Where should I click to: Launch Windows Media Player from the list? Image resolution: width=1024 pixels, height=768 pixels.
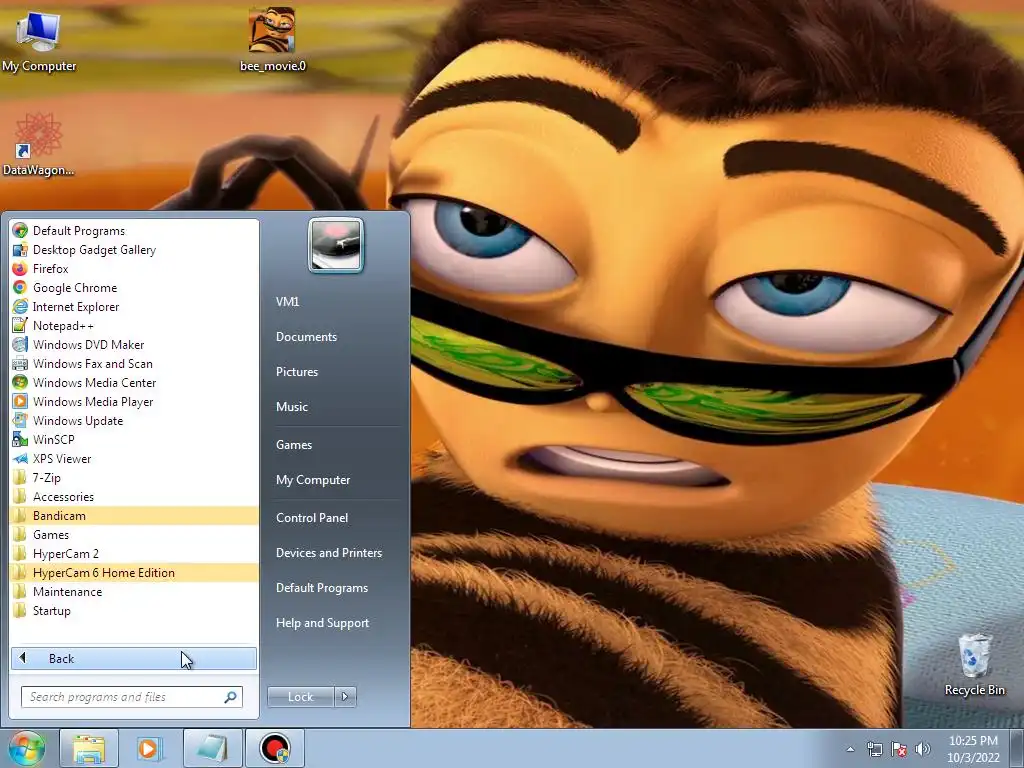click(134, 401)
